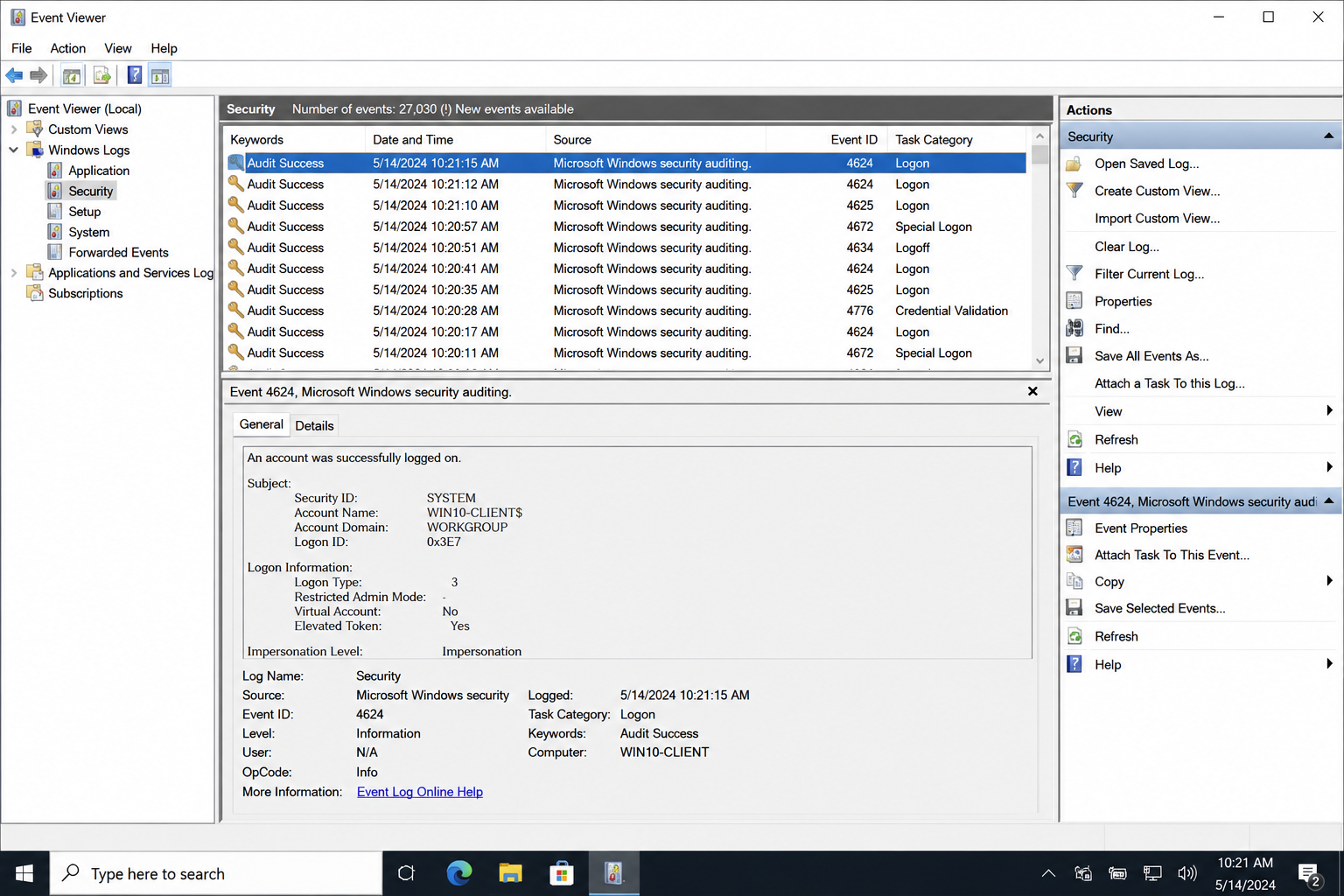Viewport: 1344px width, 896px height.
Task: Click the Open Saved Log folder icon
Action: [1074, 164]
